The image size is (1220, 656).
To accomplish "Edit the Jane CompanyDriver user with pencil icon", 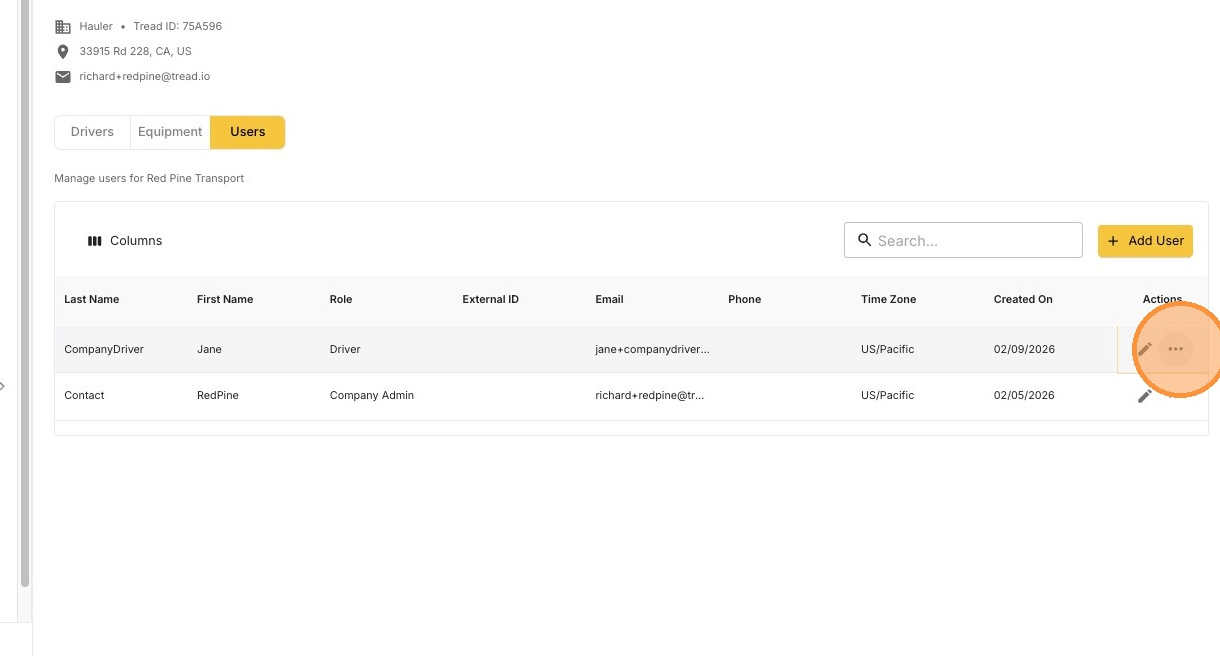I will 1145,349.
